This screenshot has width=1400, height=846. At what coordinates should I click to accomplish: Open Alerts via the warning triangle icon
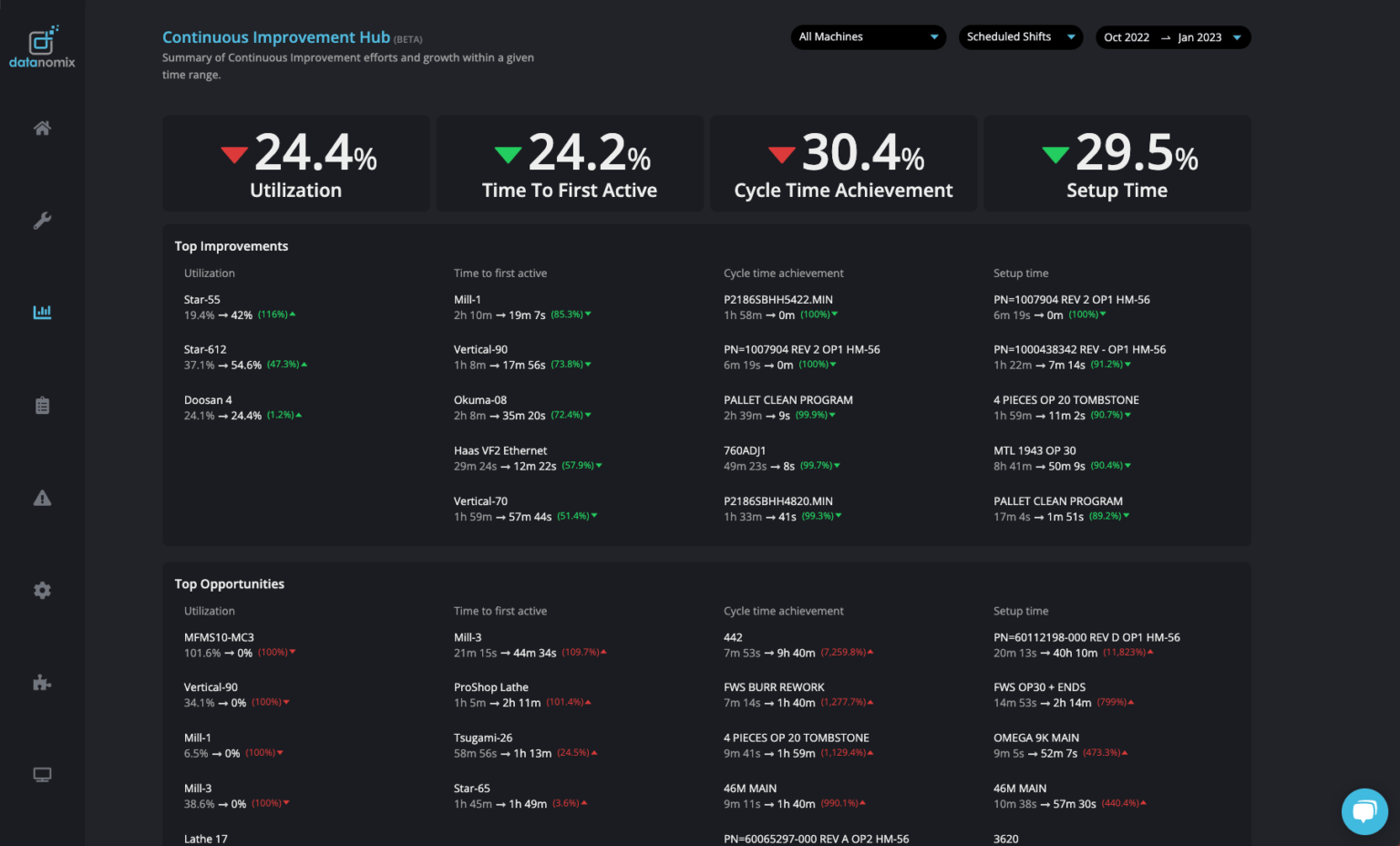(x=42, y=498)
